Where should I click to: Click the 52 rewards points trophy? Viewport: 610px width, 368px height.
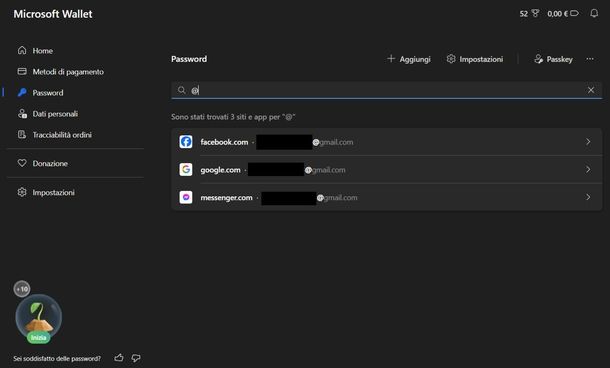click(x=529, y=14)
